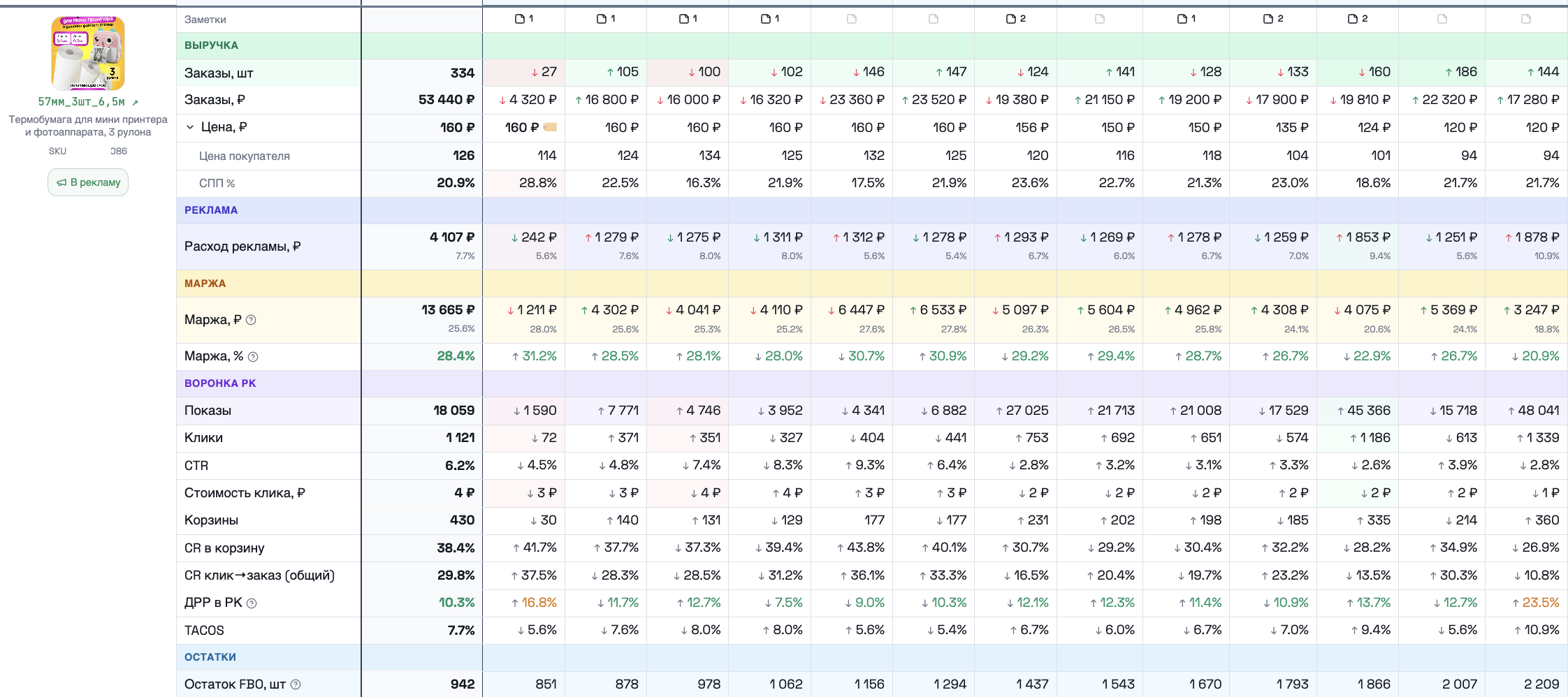The image size is (1568, 697).
Task: Click the impressions cell 48 041
Action: click(1533, 411)
